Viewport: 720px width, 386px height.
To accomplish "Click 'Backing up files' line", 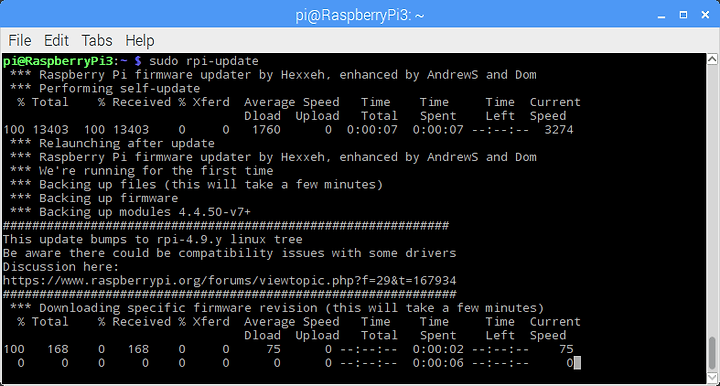I will (197, 185).
